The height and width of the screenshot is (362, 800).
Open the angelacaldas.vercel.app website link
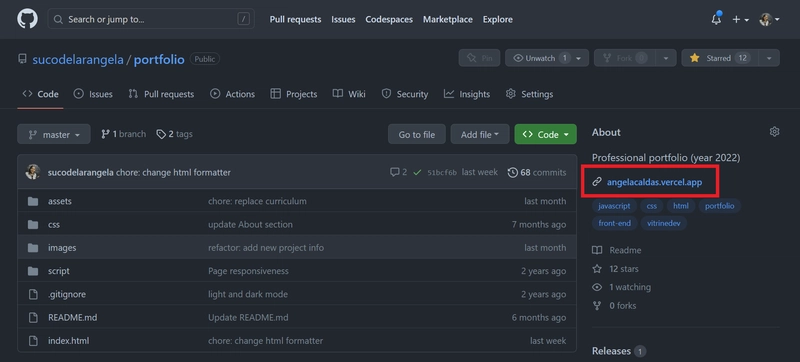pos(654,182)
